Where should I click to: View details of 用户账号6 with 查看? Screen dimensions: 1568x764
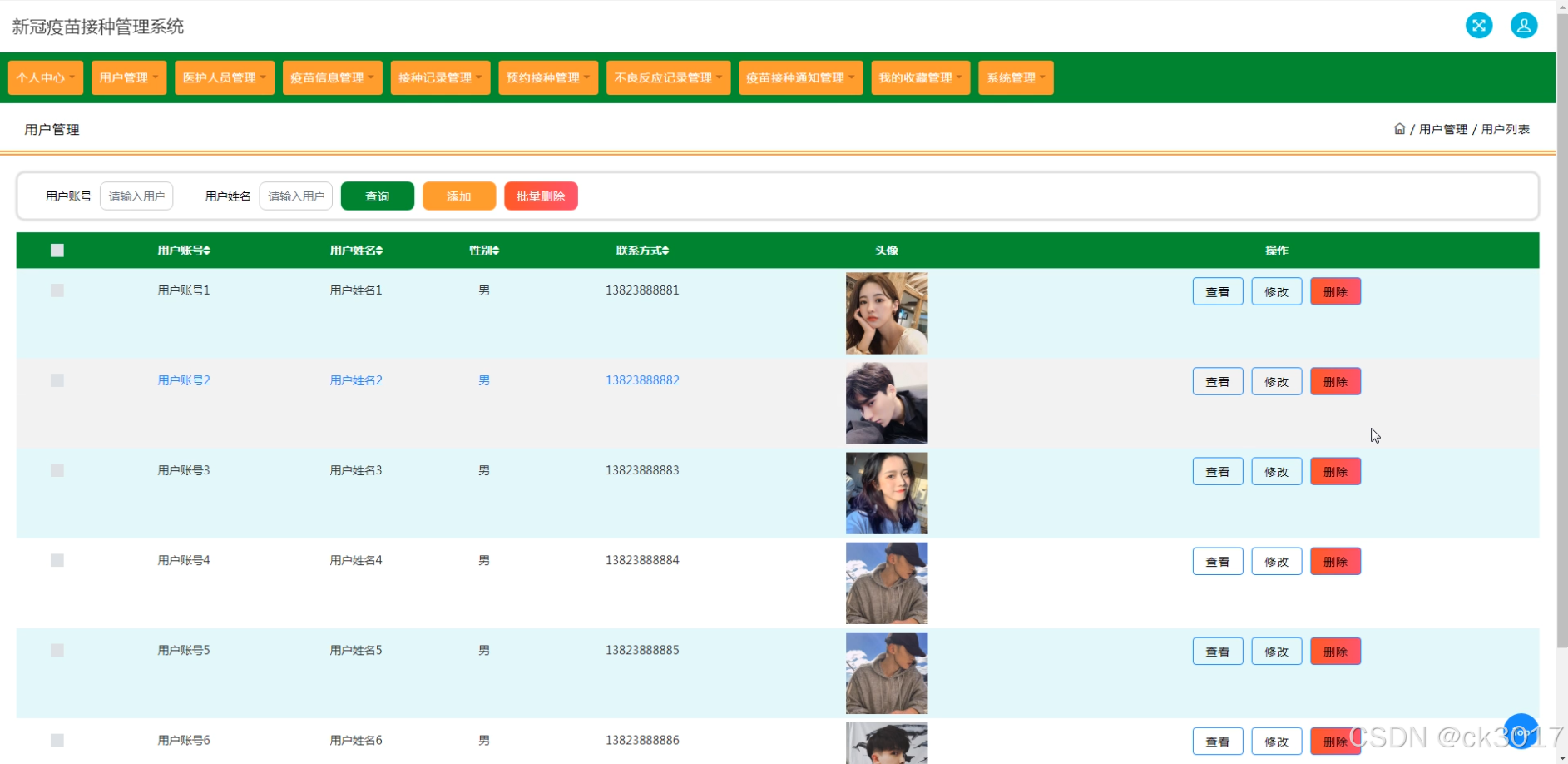tap(1218, 741)
